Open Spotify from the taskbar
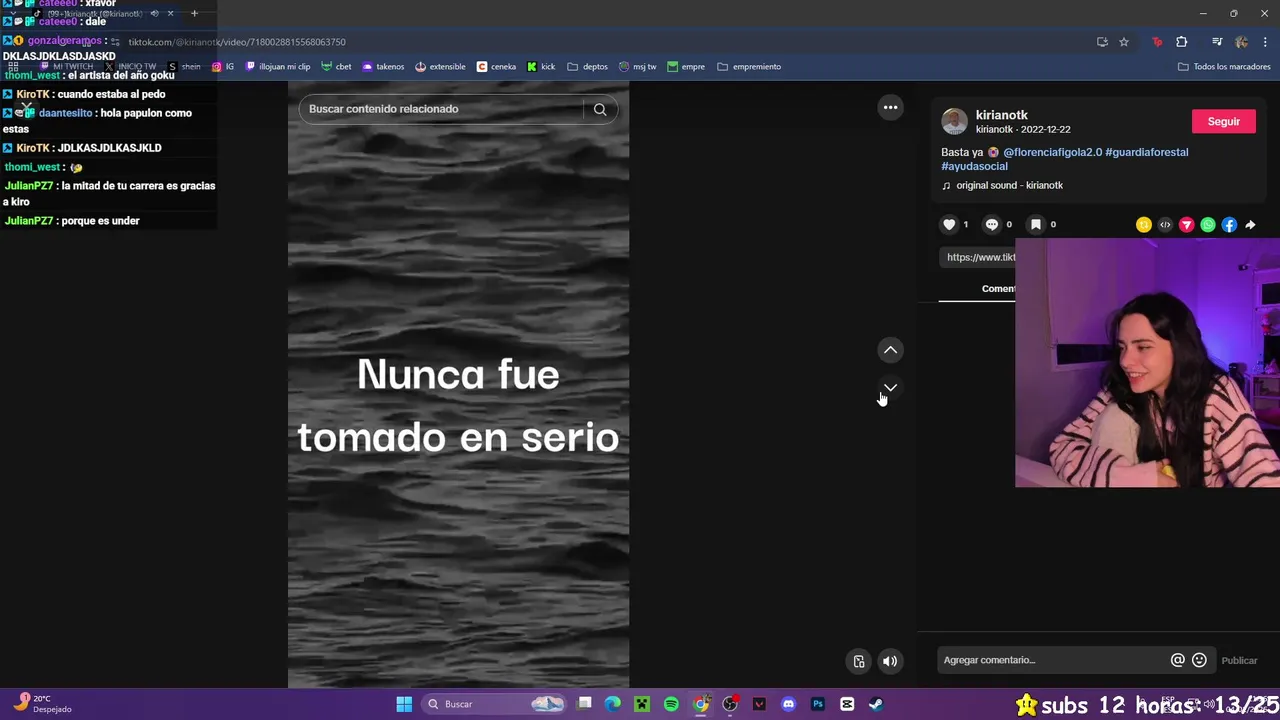Viewport: 1280px width, 720px height. pyautogui.click(x=671, y=704)
